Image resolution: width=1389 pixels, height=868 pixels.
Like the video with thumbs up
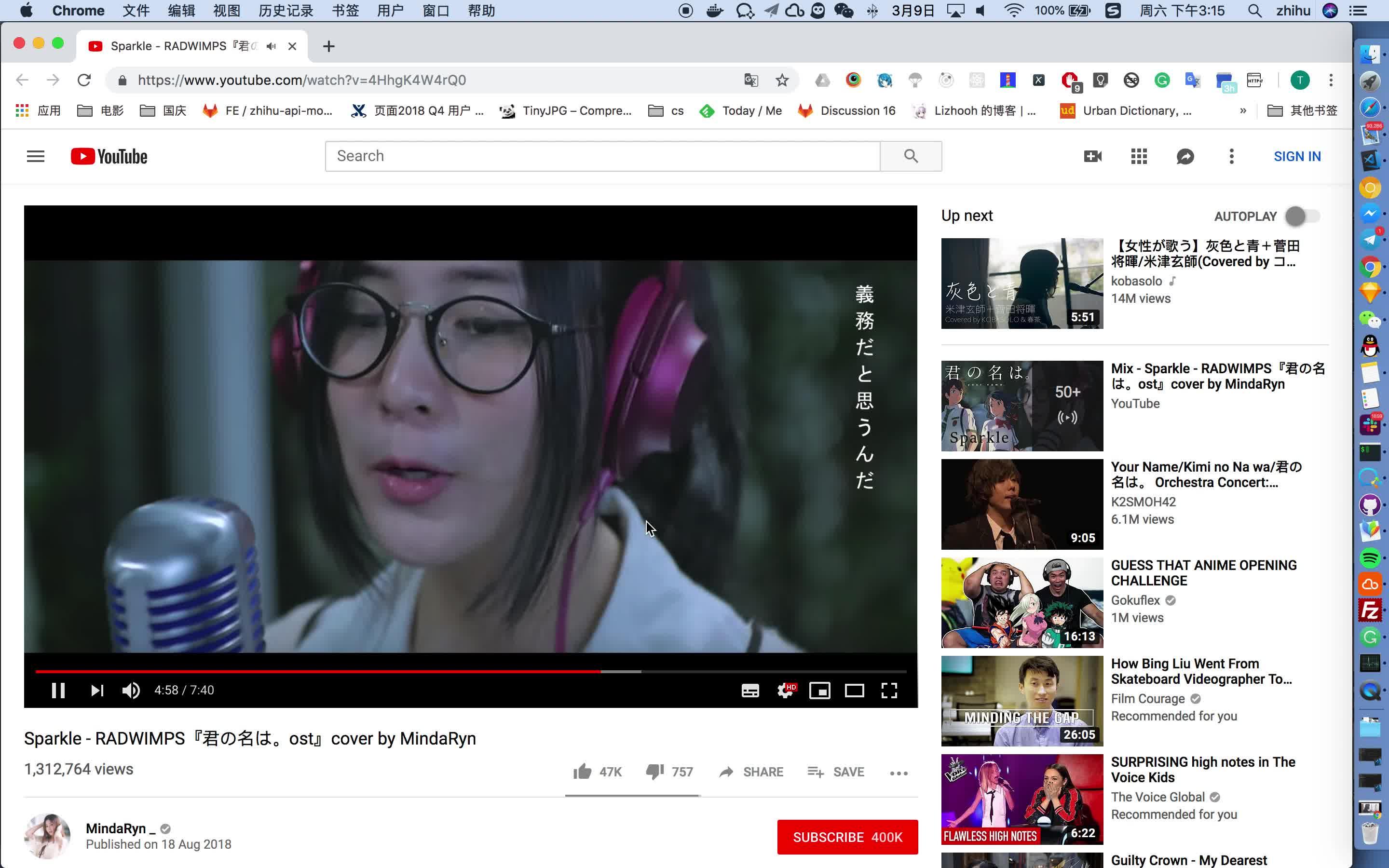point(583,772)
